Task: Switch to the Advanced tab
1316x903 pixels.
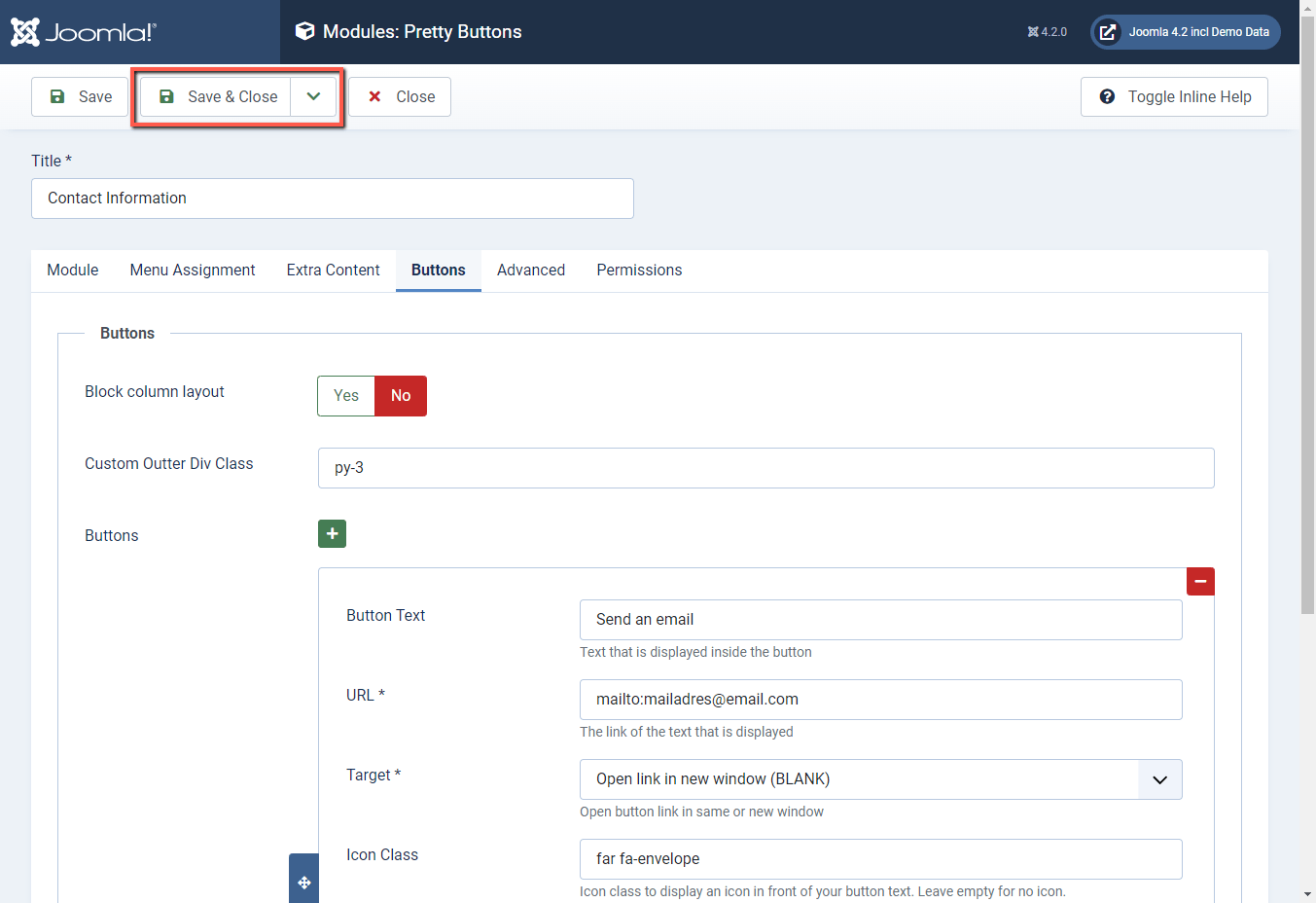Action: point(530,270)
